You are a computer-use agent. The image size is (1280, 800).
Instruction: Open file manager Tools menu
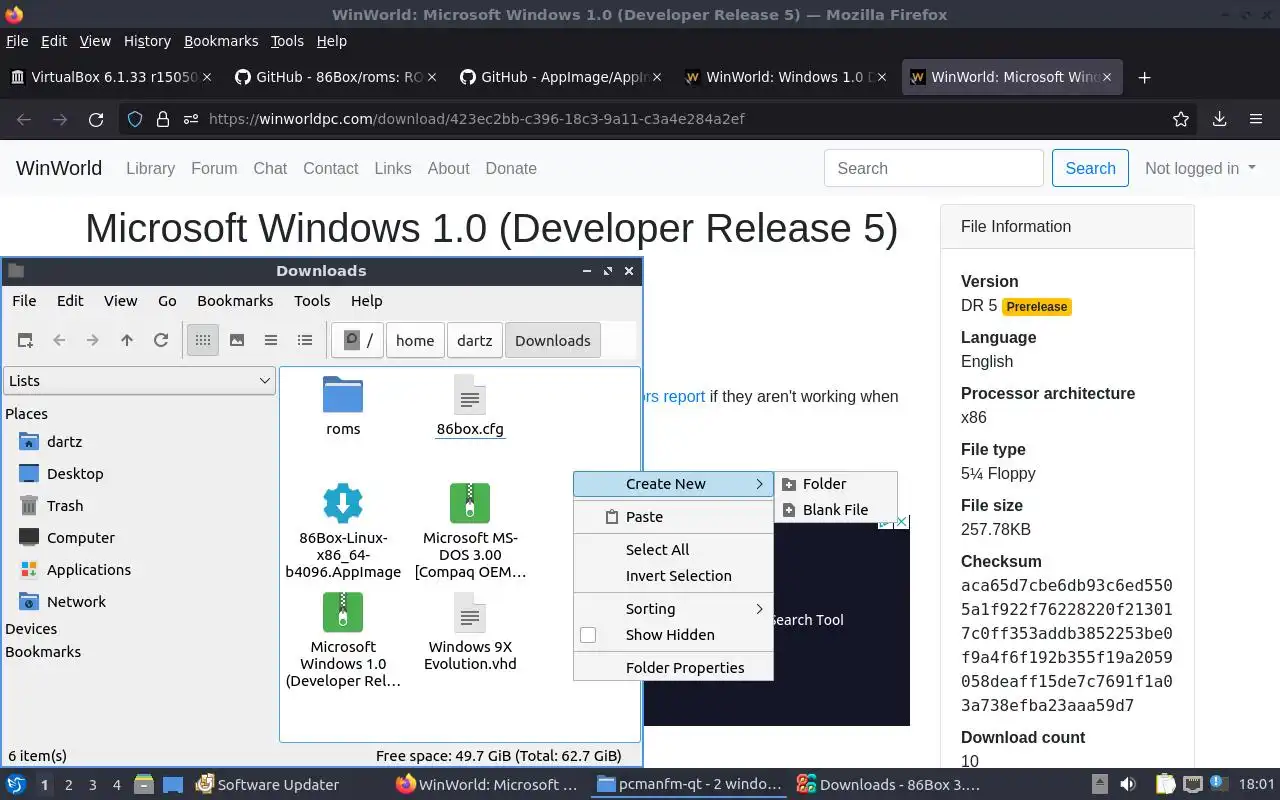(312, 300)
